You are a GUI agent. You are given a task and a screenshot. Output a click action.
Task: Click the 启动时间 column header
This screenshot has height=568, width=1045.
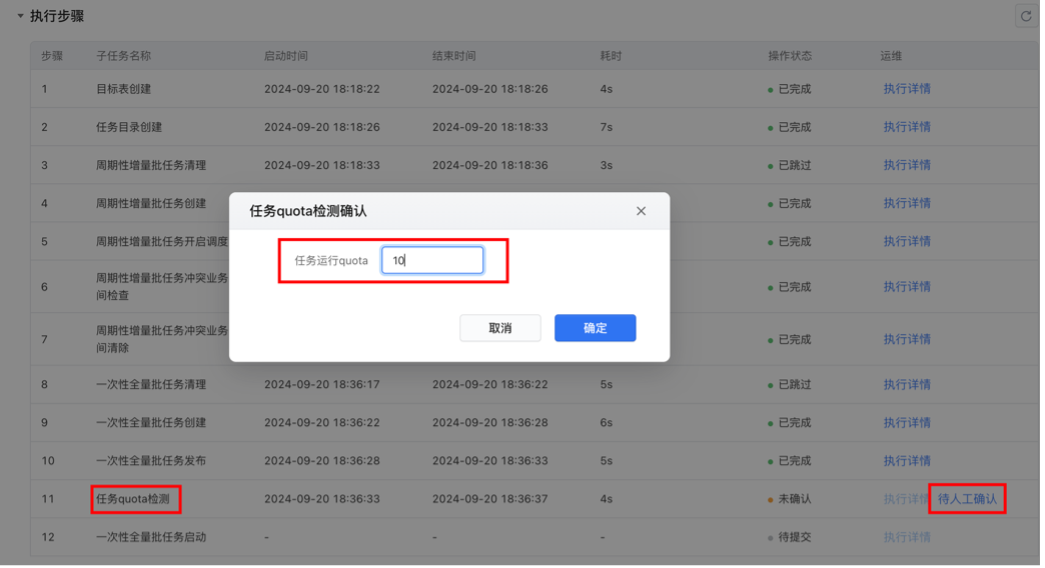pyautogui.click(x=287, y=56)
